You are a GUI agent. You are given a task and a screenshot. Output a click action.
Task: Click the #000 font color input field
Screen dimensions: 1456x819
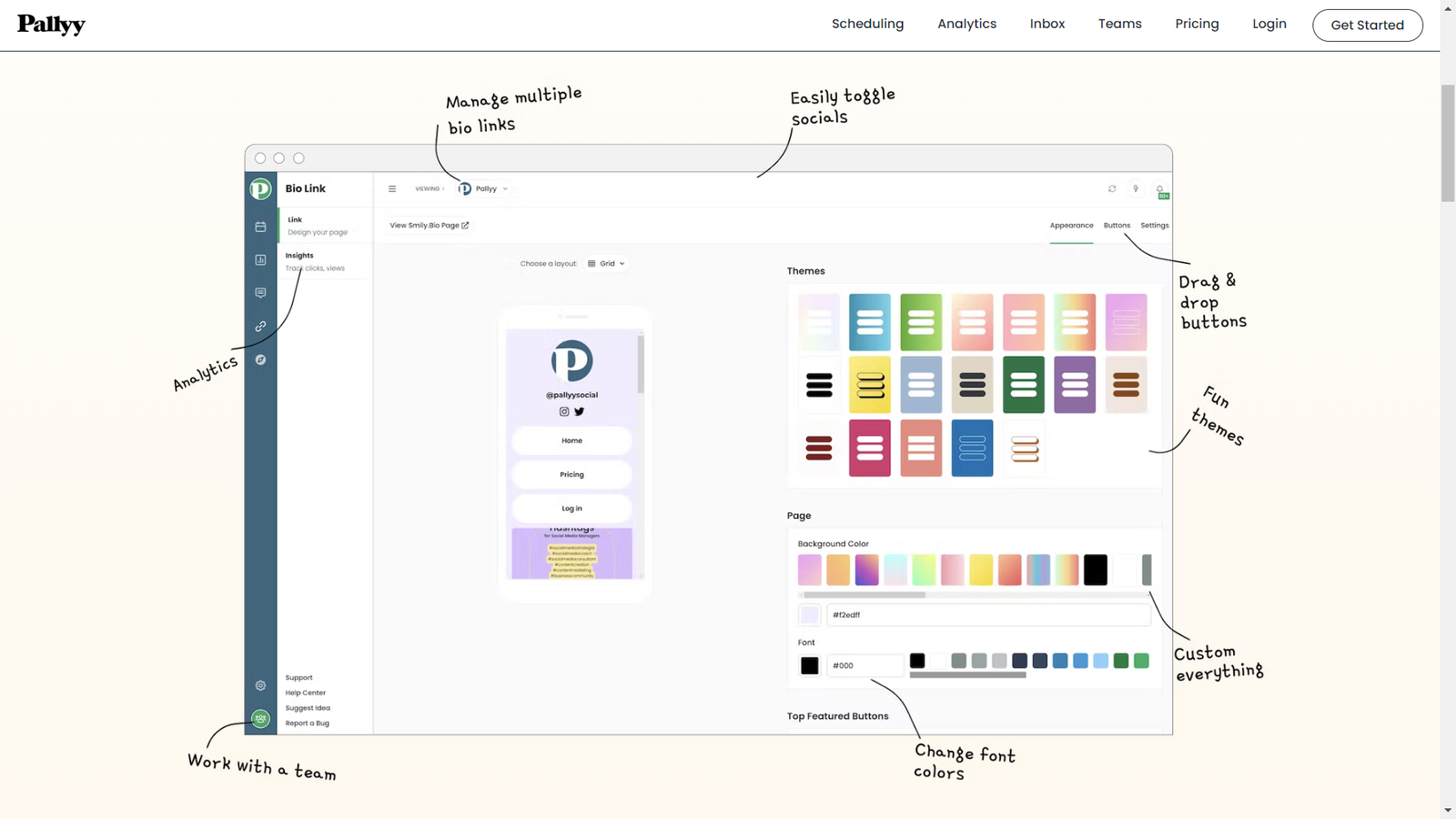point(865,666)
